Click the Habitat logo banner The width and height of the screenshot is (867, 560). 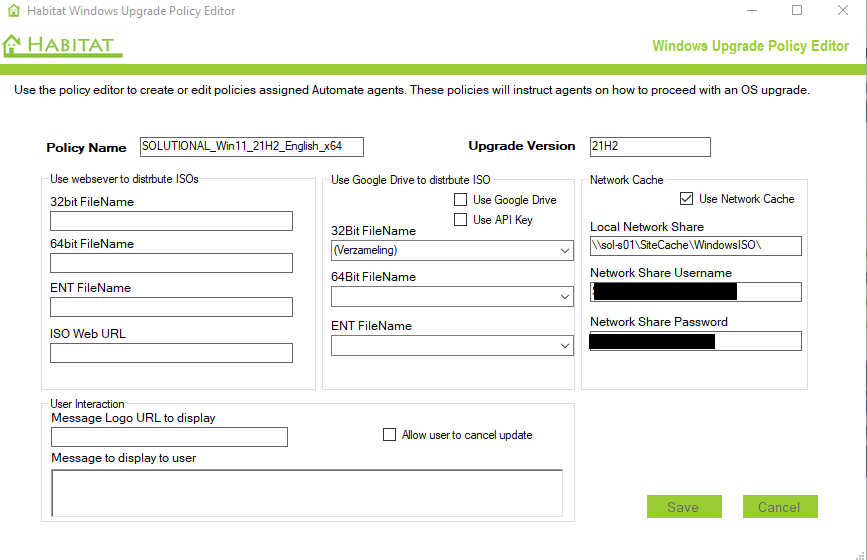pos(62,45)
